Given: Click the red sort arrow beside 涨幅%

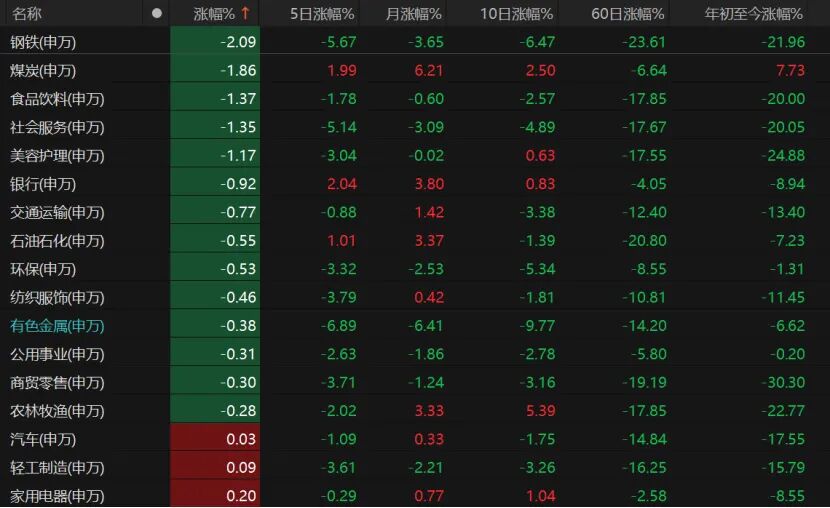Looking at the screenshot, I should (245, 13).
